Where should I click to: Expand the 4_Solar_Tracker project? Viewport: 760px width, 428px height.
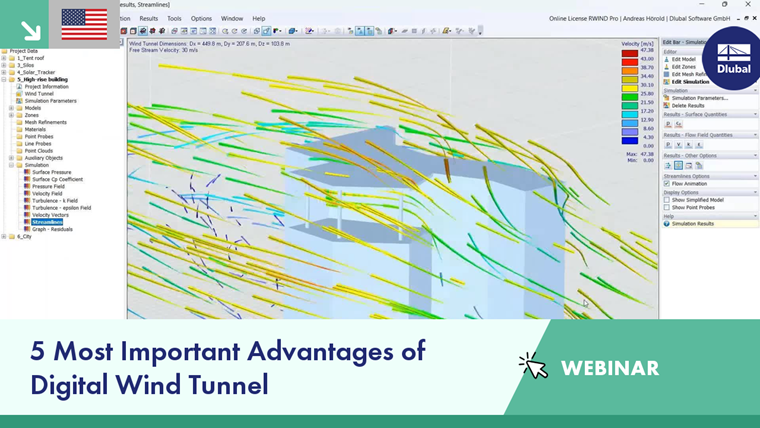[x=4, y=72]
